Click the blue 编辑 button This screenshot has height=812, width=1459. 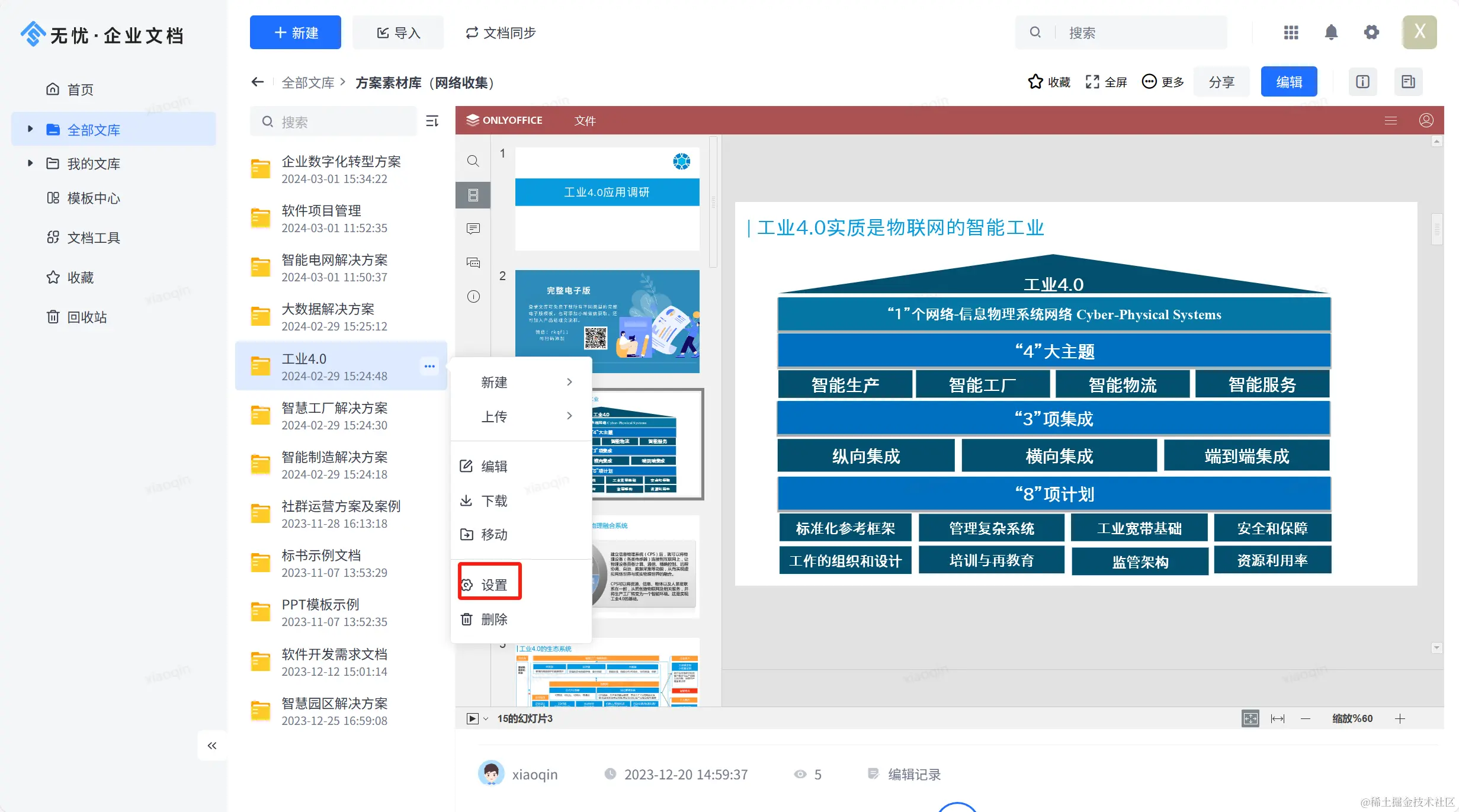tap(1288, 82)
